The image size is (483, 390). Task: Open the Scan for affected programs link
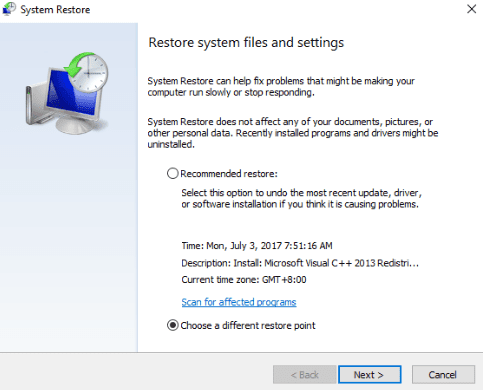tap(239, 302)
